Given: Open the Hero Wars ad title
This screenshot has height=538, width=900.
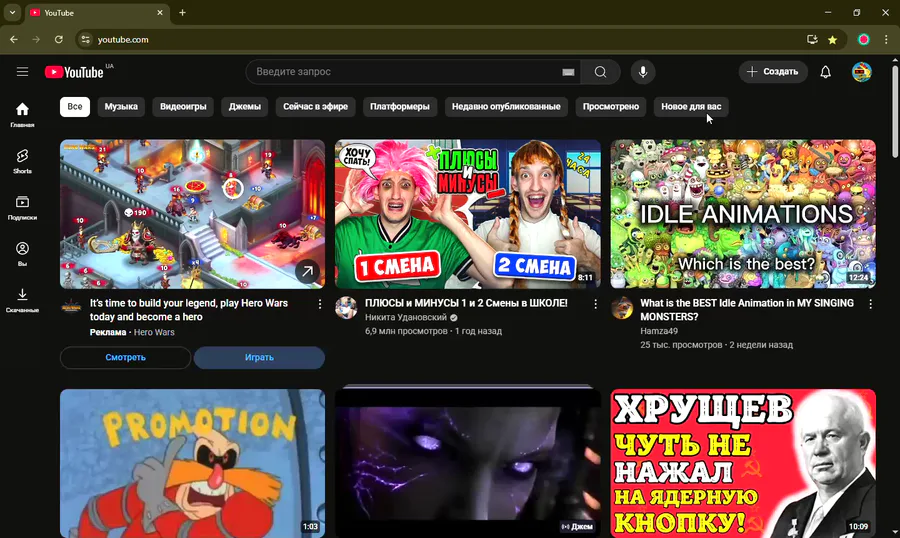Looking at the screenshot, I should [189, 309].
